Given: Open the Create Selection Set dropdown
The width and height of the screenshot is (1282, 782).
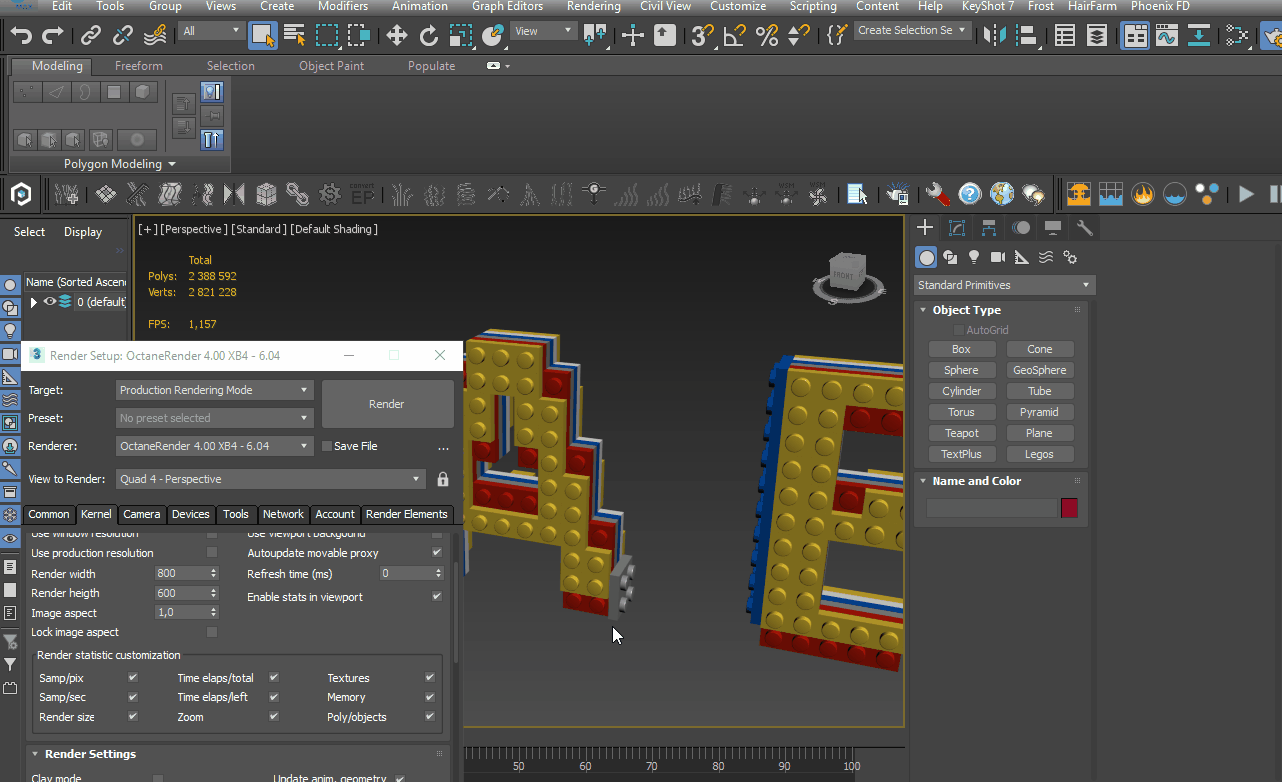Looking at the screenshot, I should pyautogui.click(x=913, y=31).
